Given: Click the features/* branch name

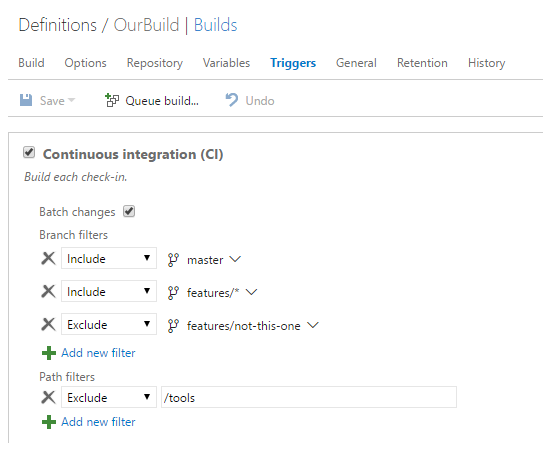Looking at the screenshot, I should tap(213, 293).
